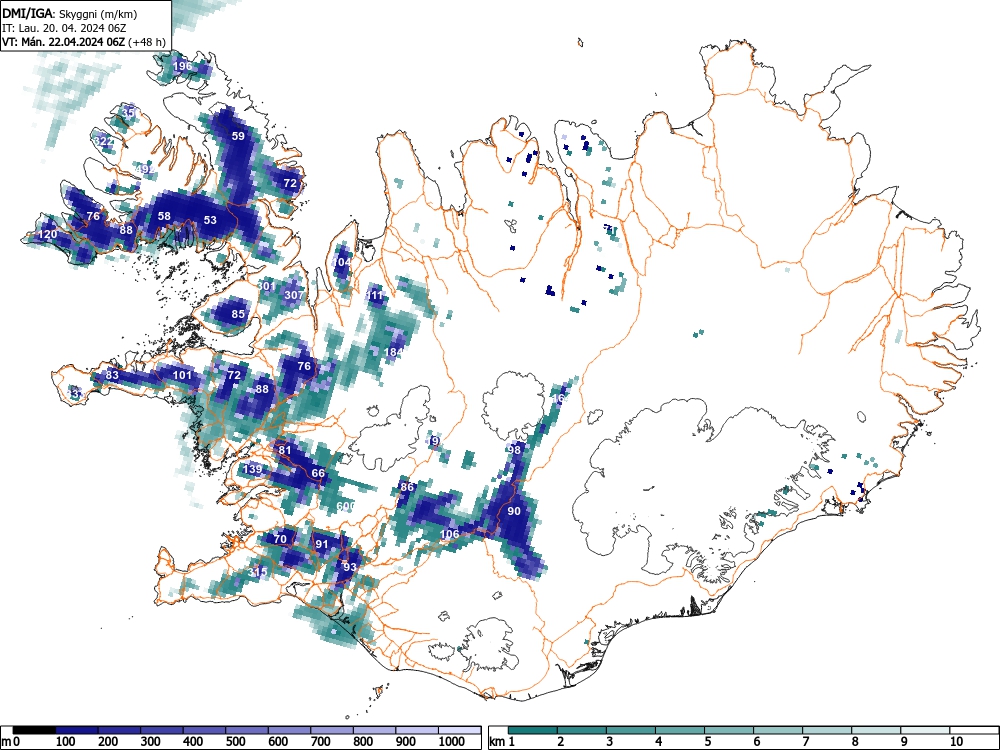The width and height of the screenshot is (1000, 750).
Task: Click the title 'DMI/IGA: Skyggni (m/km)'
Action: click(x=70, y=13)
